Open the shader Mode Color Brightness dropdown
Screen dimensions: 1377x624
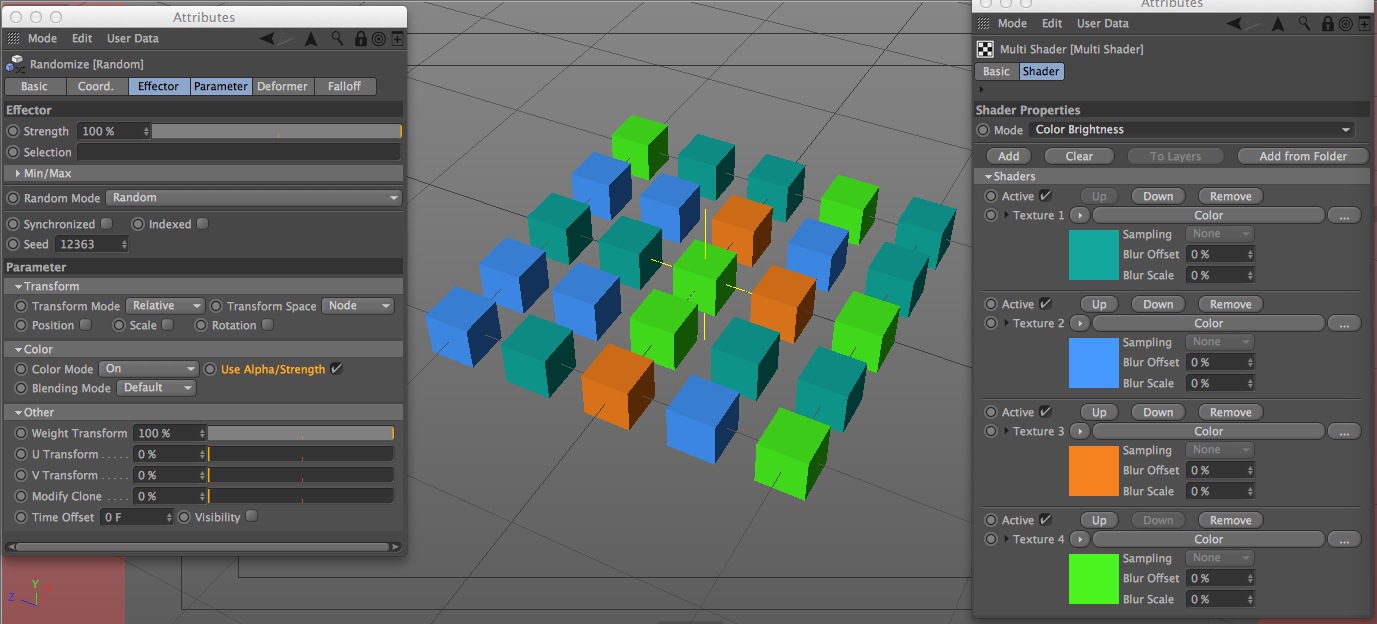pos(1192,130)
